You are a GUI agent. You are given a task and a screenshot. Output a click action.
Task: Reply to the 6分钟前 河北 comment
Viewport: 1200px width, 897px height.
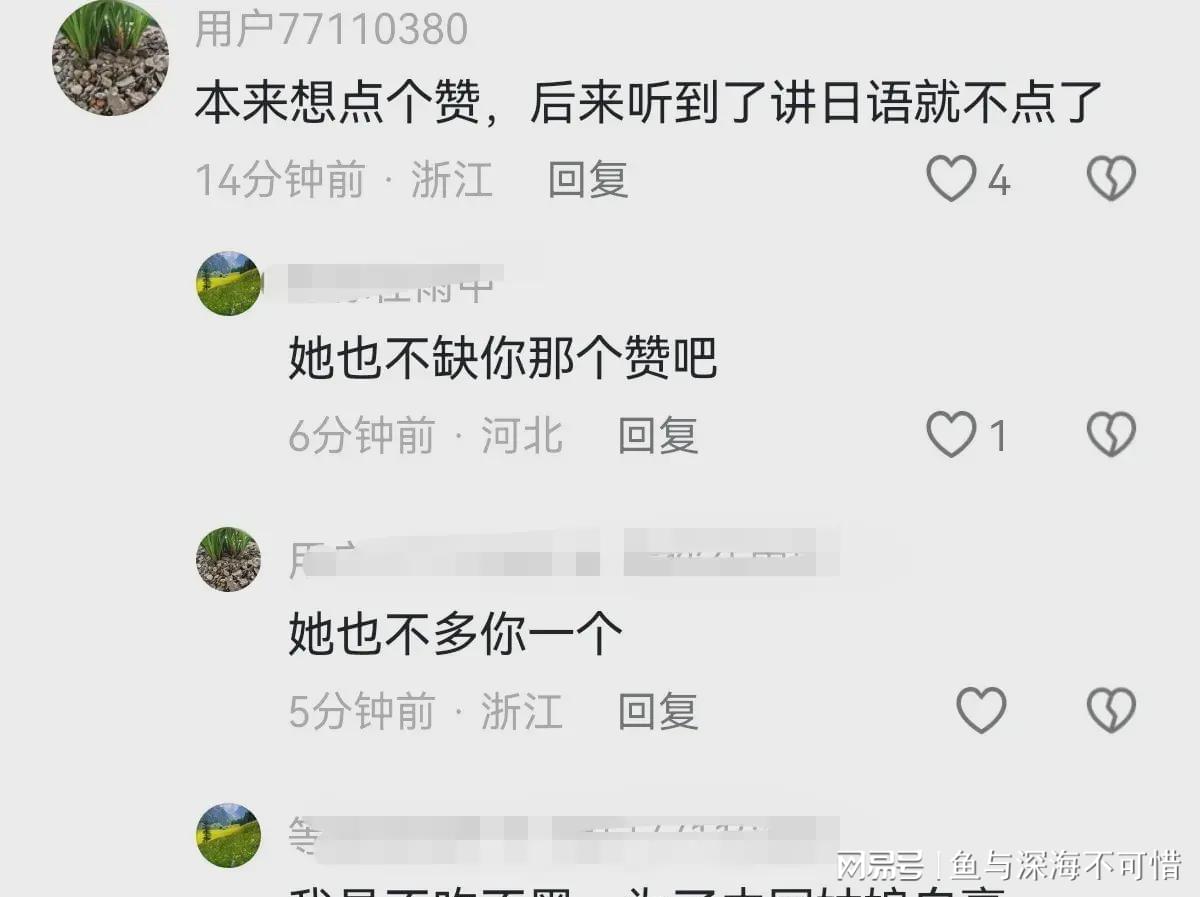point(658,436)
